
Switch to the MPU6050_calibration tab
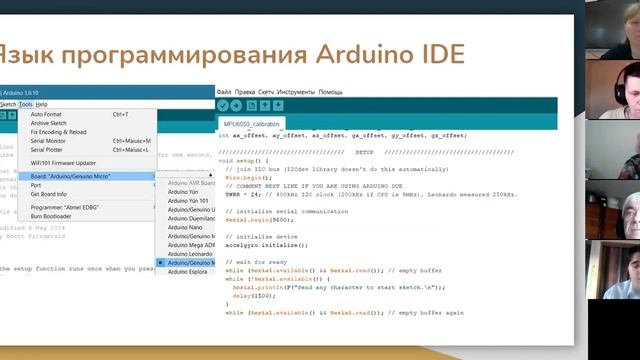tap(251, 124)
